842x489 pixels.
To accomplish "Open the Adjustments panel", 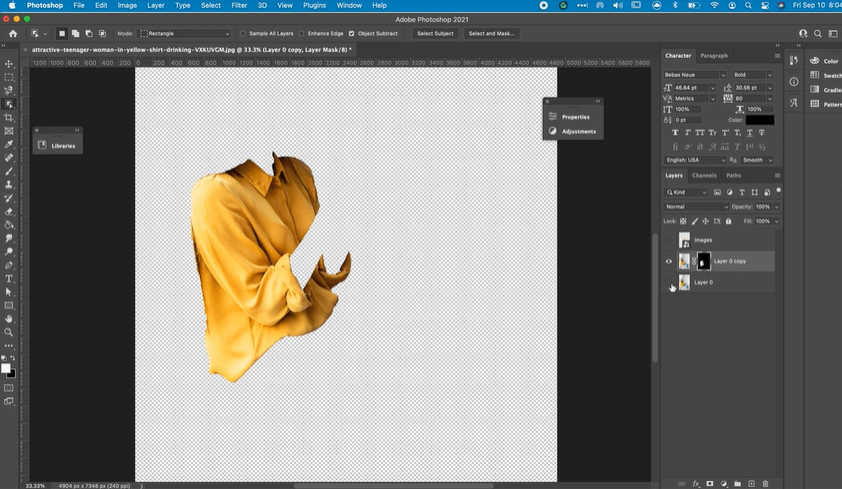I will click(x=578, y=131).
